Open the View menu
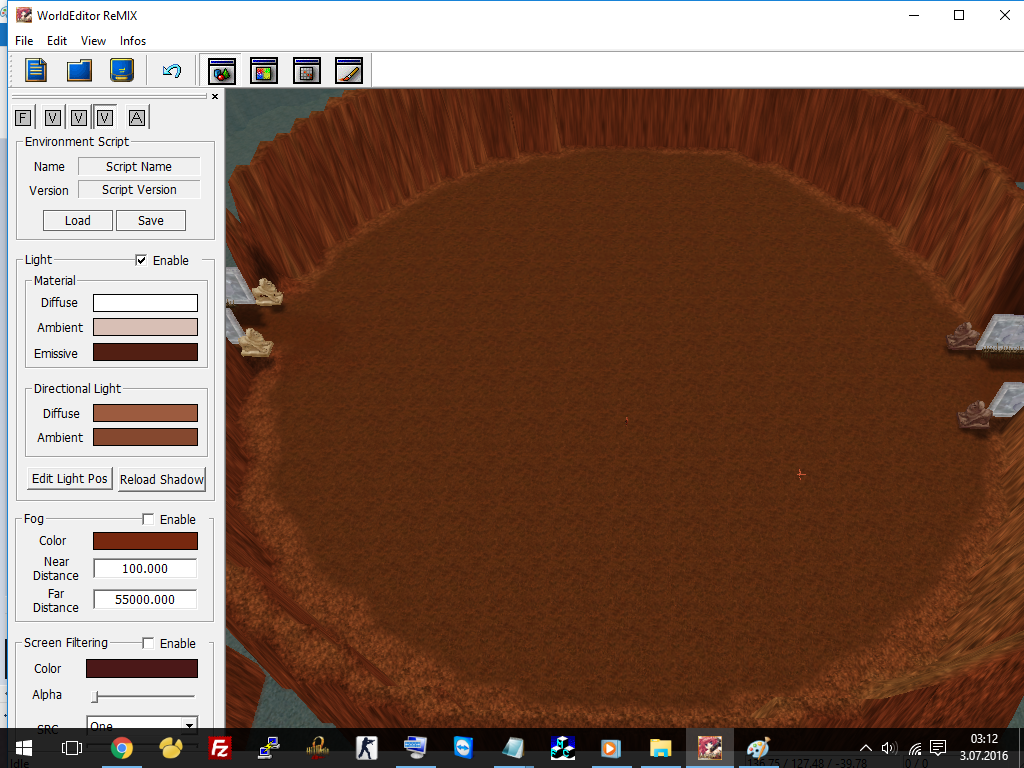 click(93, 40)
